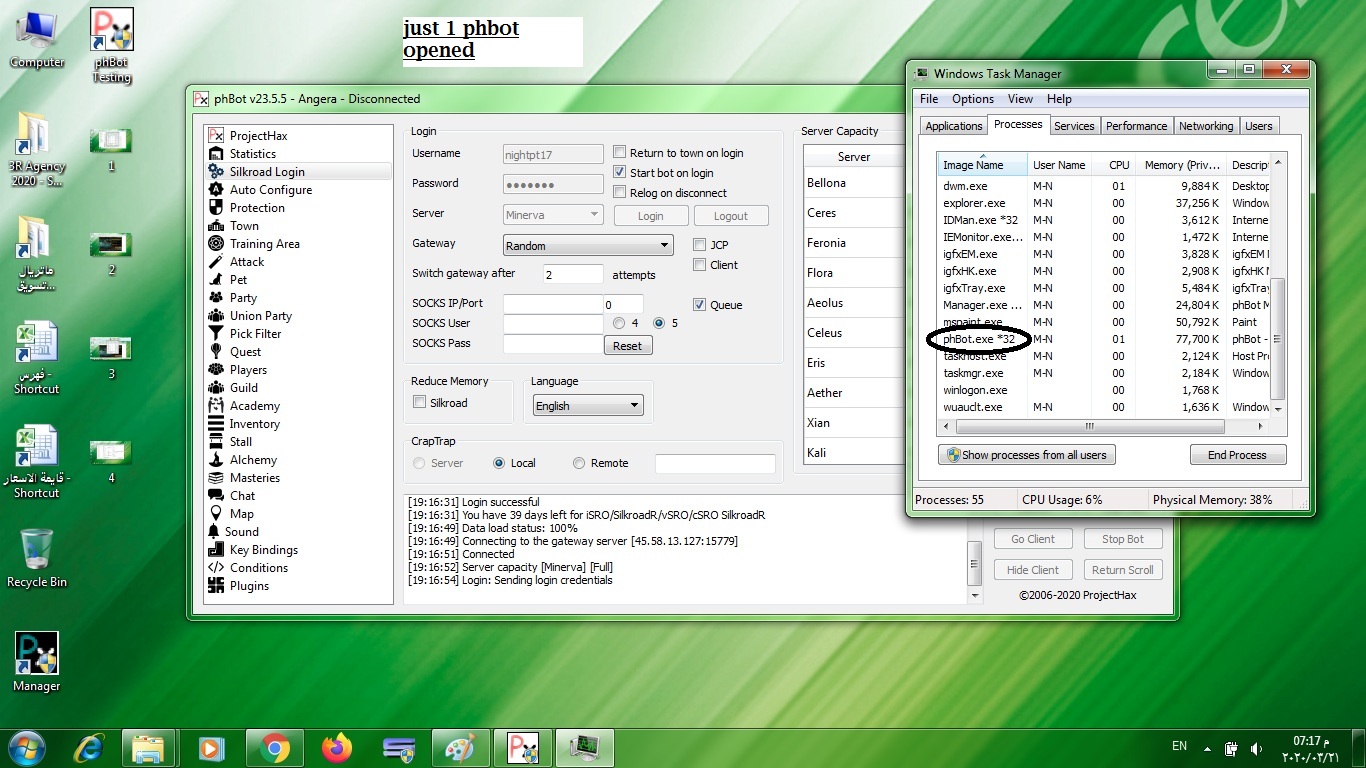Enable Return to town on login
This screenshot has height=768, width=1366.
tap(620, 153)
